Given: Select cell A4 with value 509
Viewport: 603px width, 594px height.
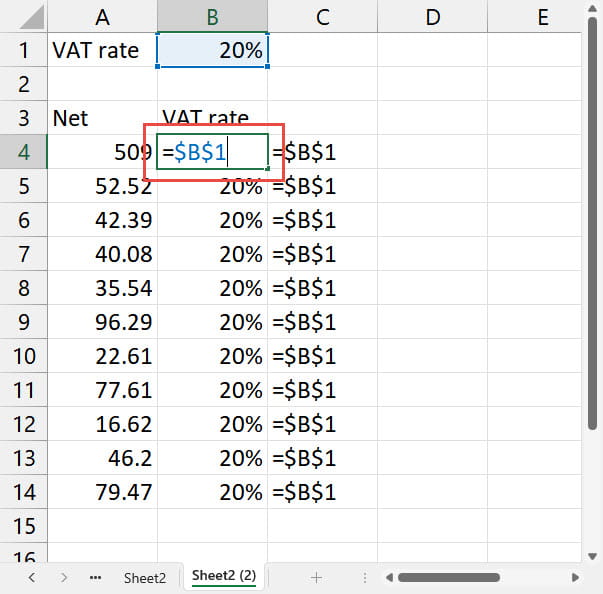Looking at the screenshot, I should click(102, 153).
